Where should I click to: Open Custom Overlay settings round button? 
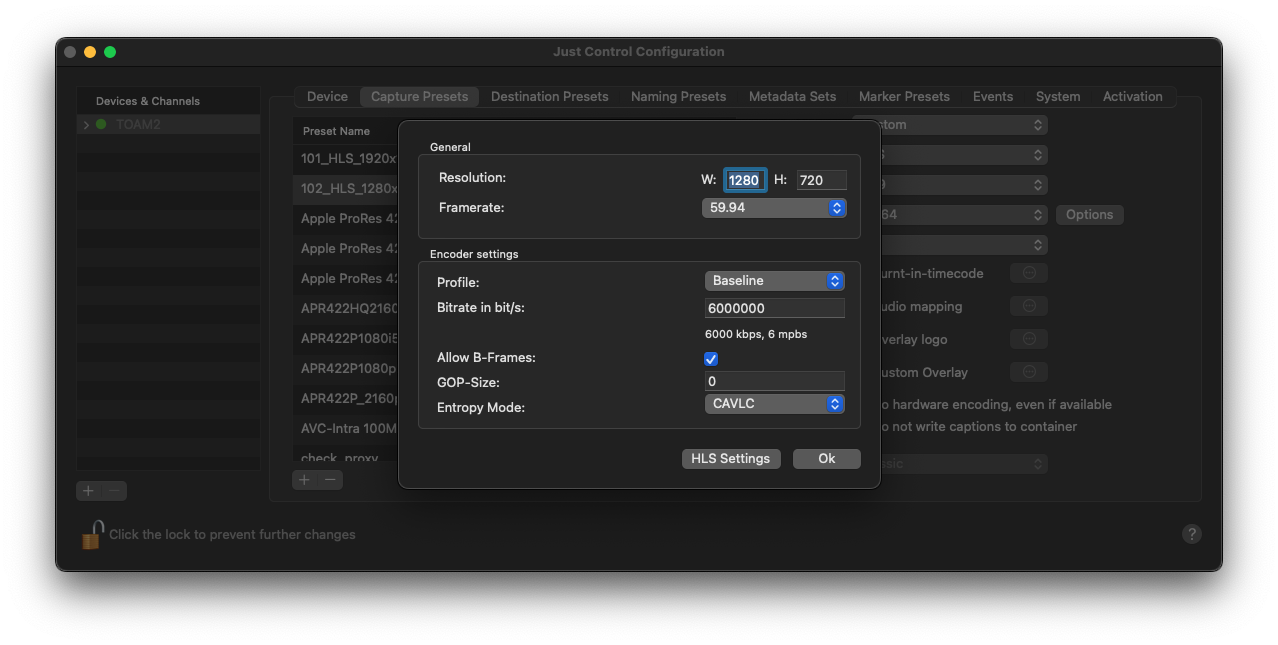pos(1029,372)
